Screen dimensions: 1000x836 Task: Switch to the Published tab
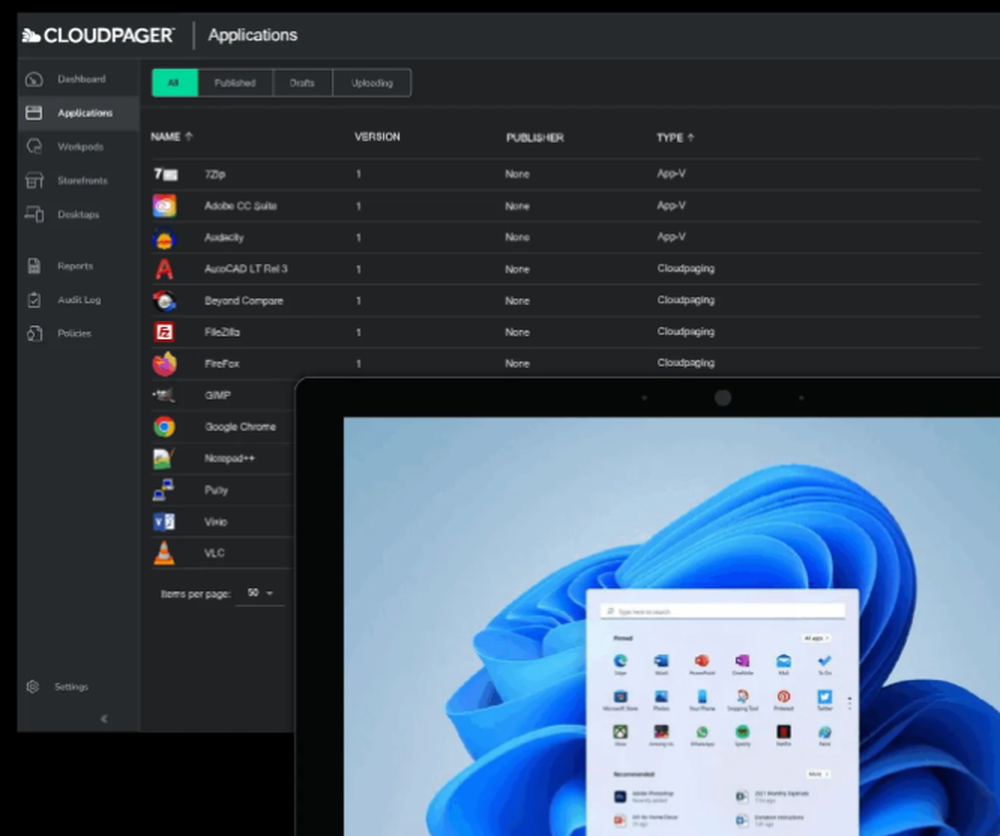point(235,82)
